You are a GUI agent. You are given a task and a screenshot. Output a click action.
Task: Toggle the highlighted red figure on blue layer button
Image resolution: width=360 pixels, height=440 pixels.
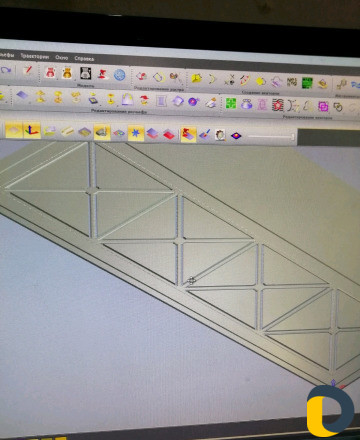pos(188,134)
